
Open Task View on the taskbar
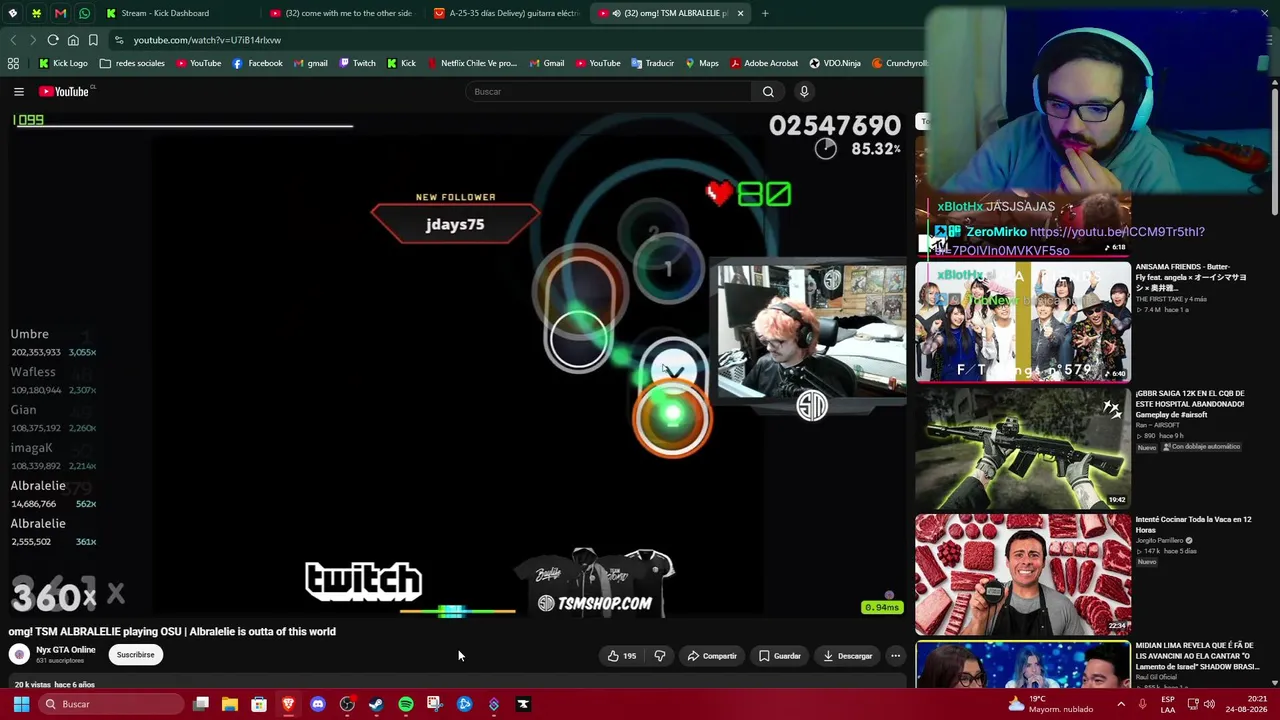pyautogui.click(x=201, y=704)
